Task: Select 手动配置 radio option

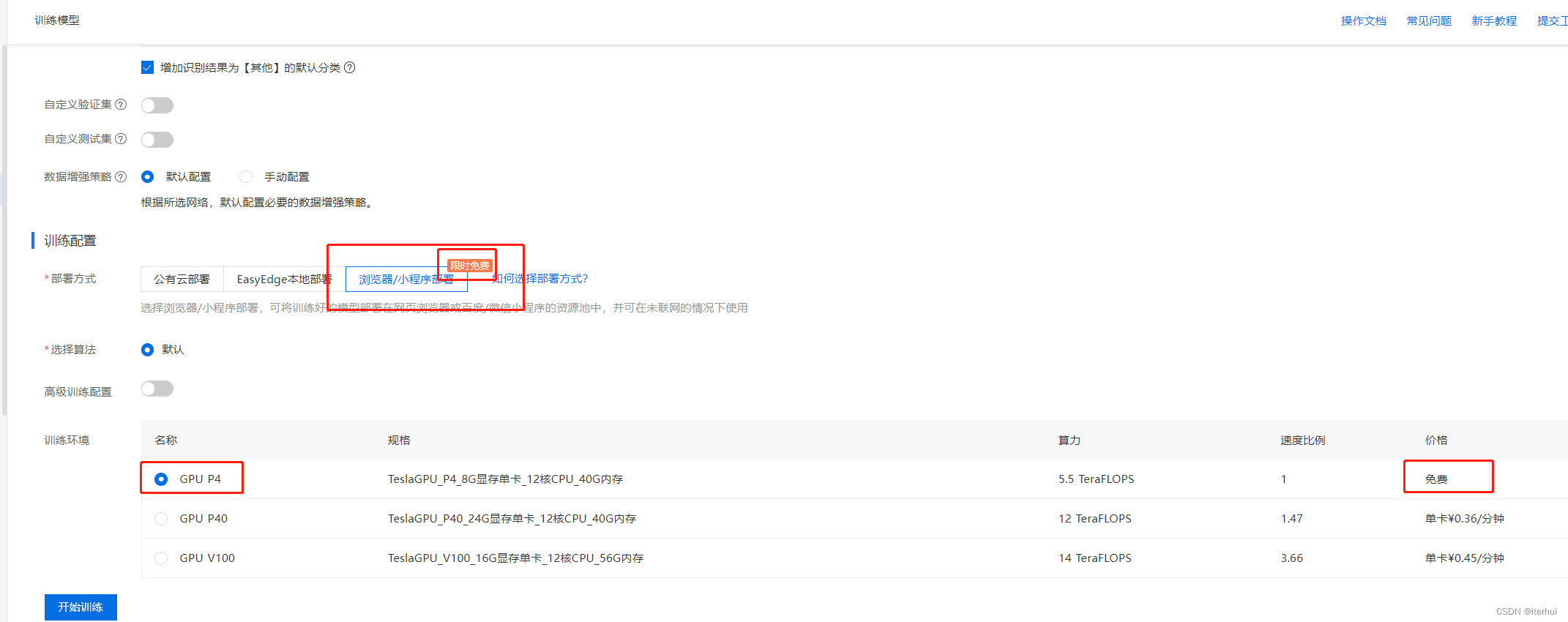Action: pyautogui.click(x=246, y=177)
